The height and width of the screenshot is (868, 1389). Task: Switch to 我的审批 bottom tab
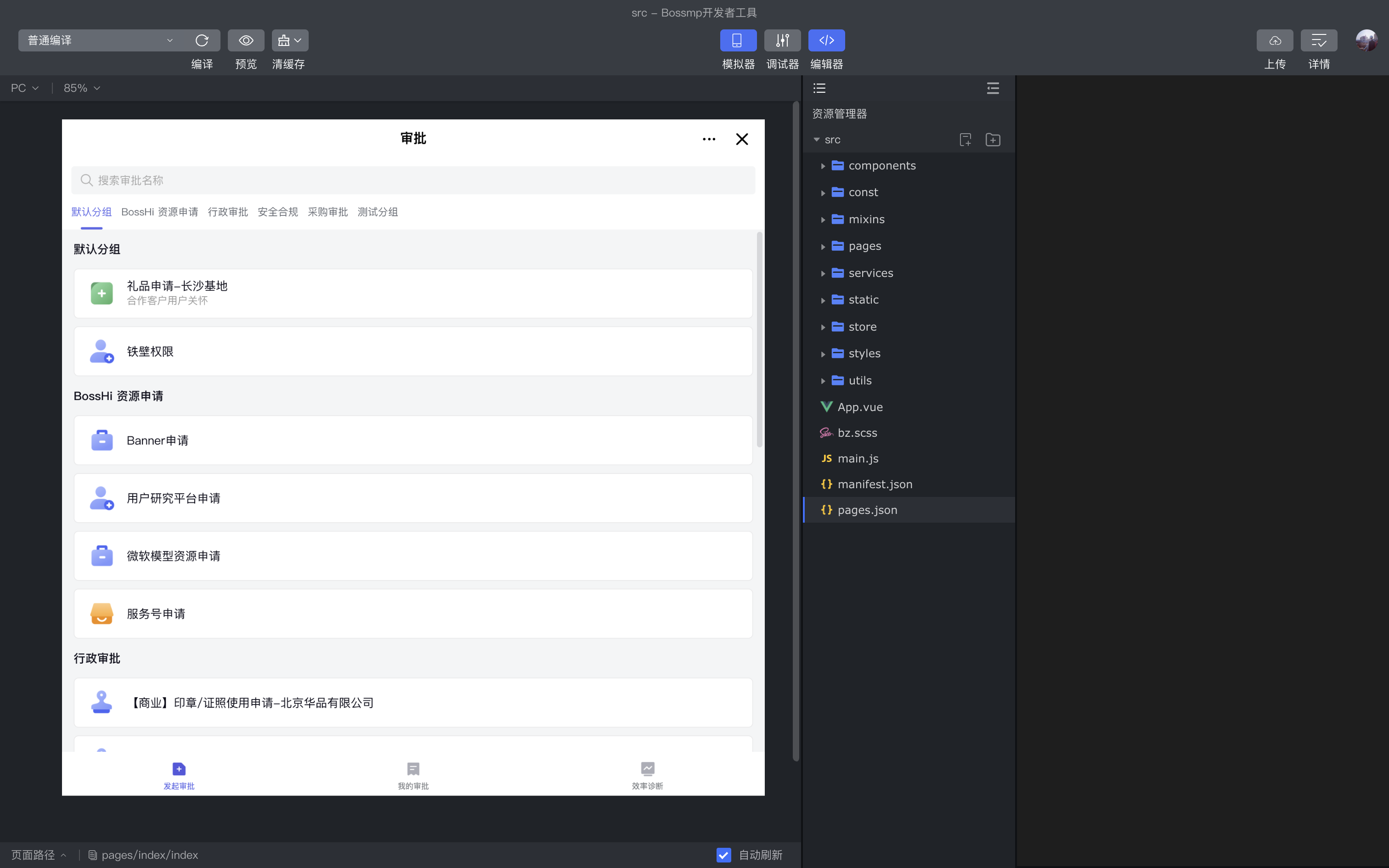[412, 776]
